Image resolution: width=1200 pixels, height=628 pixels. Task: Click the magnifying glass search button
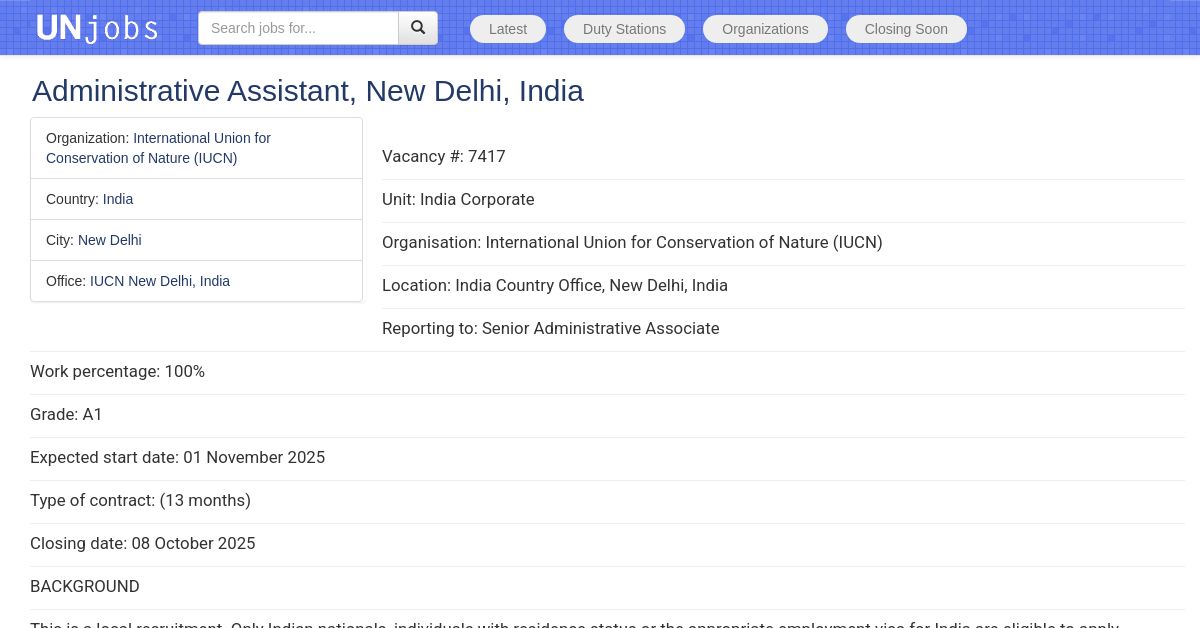click(418, 28)
